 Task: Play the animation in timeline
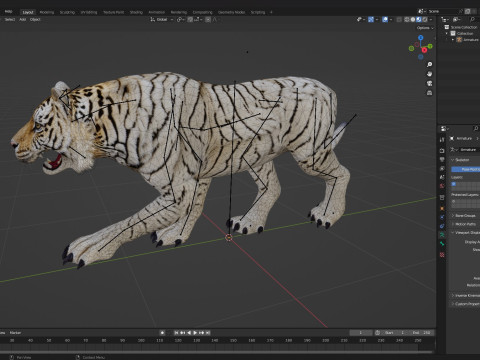pos(195,333)
